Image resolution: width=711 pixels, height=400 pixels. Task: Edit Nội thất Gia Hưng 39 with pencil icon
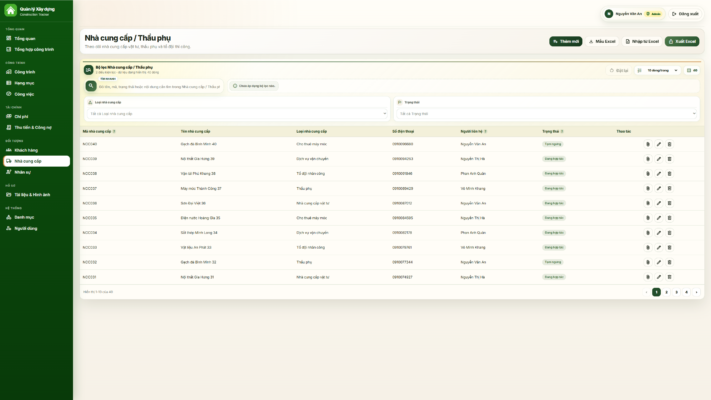pos(659,159)
